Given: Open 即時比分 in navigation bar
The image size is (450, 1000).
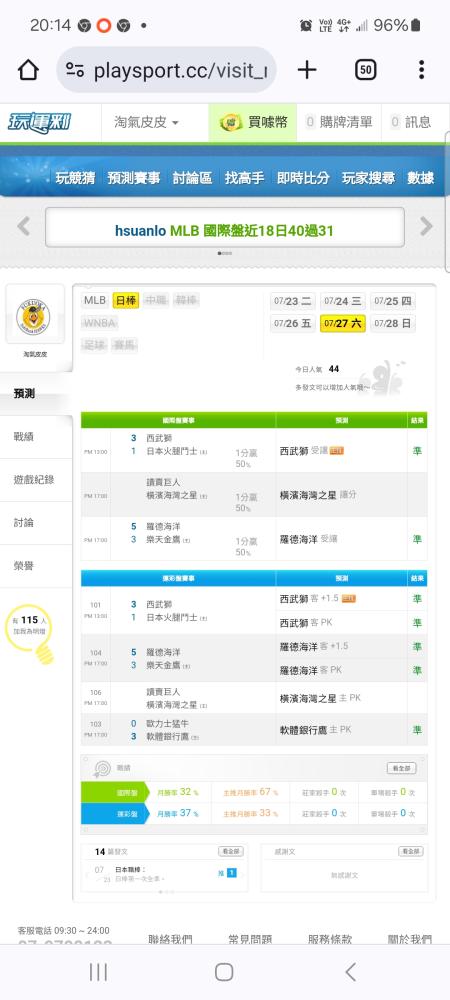Looking at the screenshot, I should (303, 178).
